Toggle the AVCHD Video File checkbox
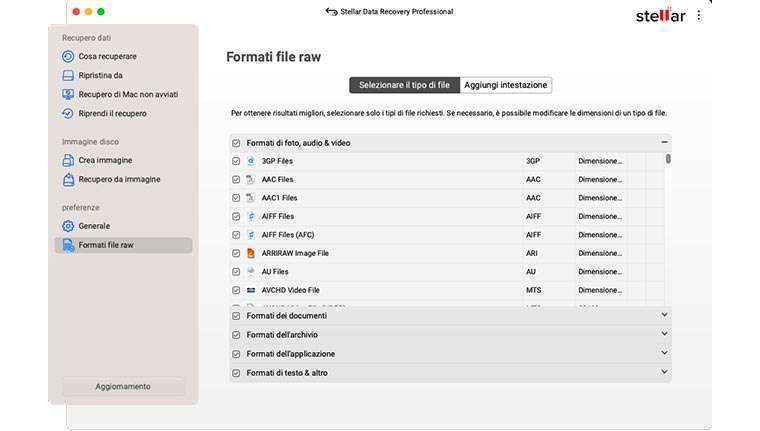Screen dimensions: 760x431 coord(236,290)
